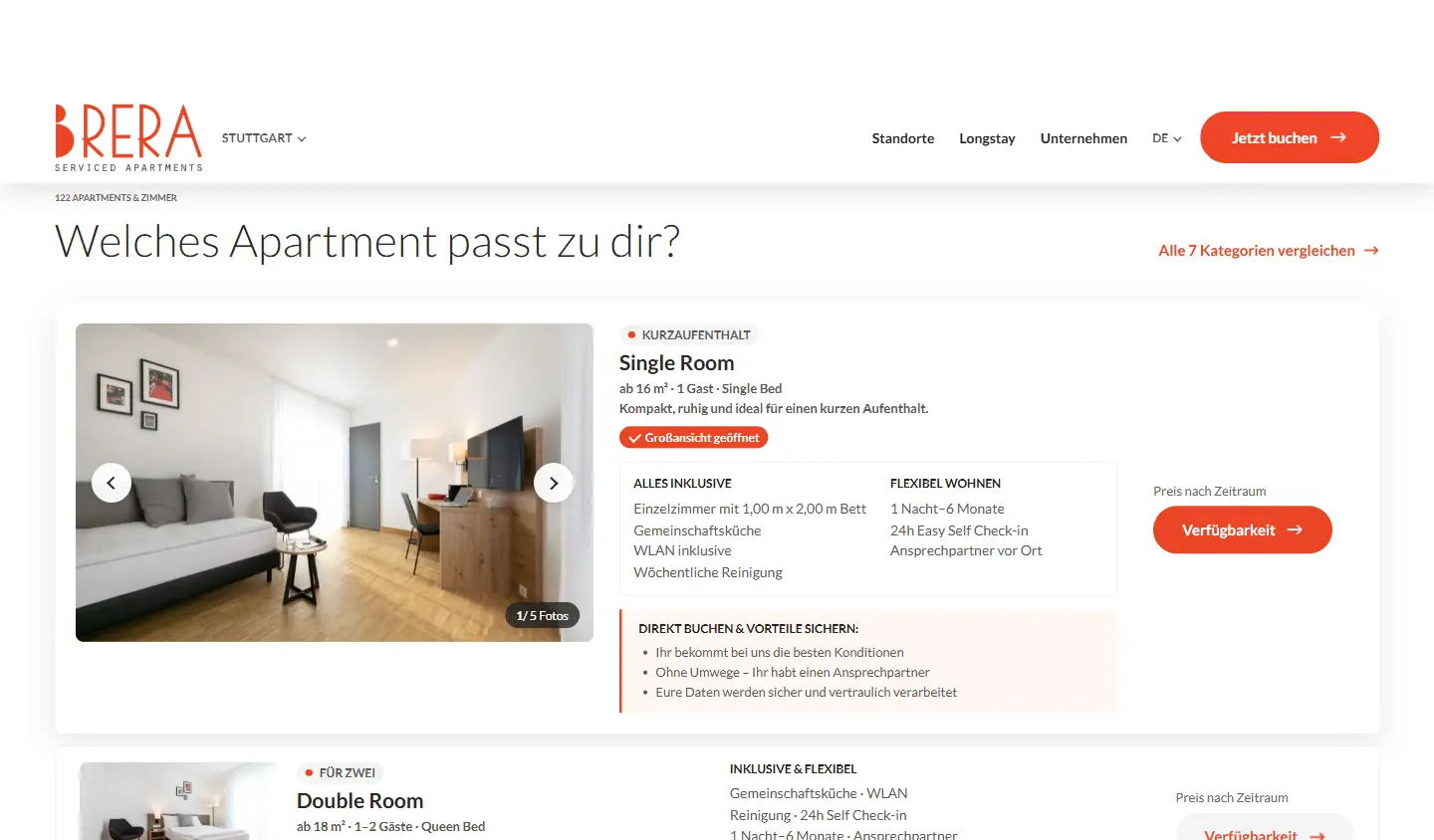Click '24h Easy Self Check-in' text
The image size is (1434, 840).
point(959,530)
